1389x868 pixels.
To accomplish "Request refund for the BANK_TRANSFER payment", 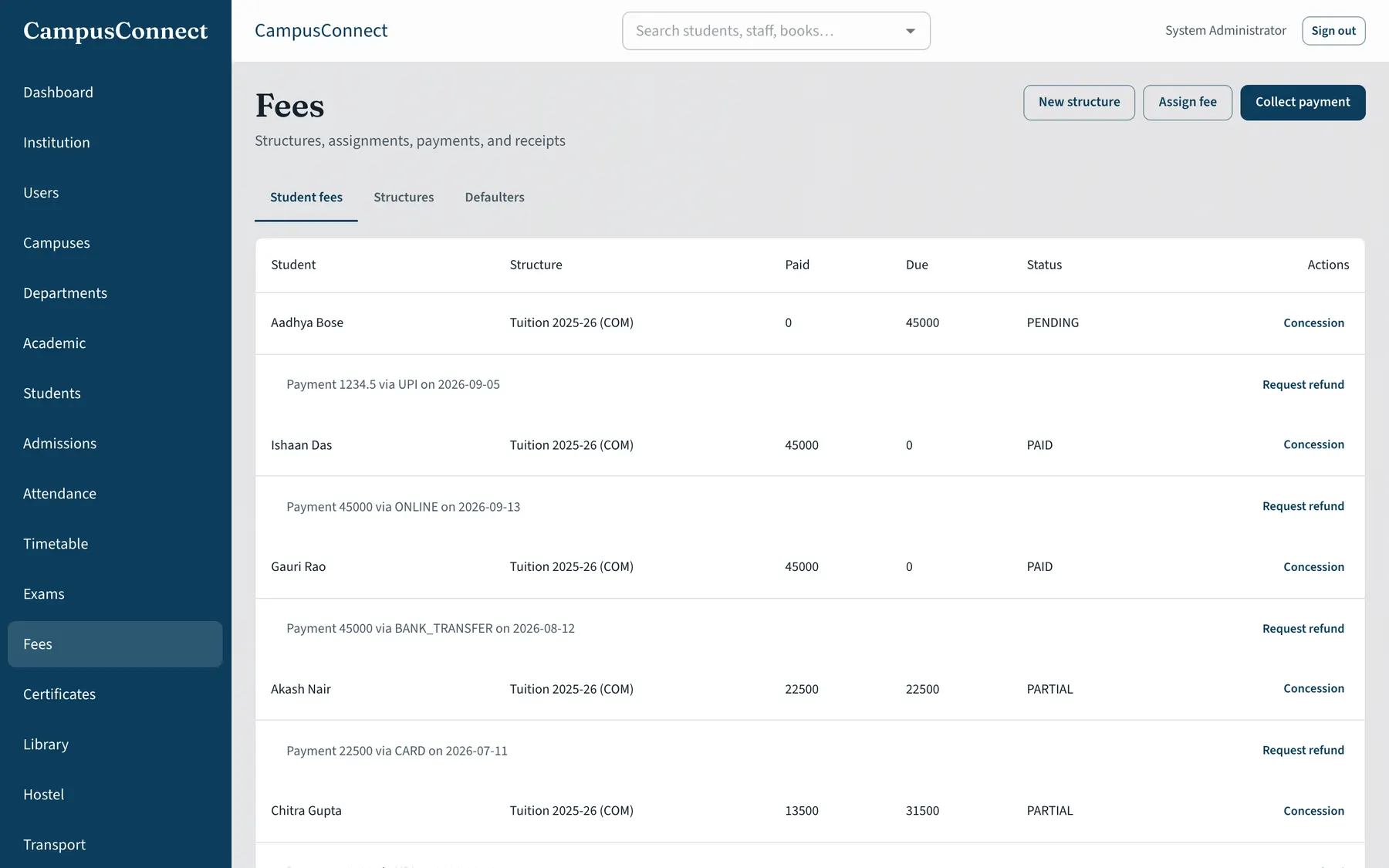I will (1303, 629).
